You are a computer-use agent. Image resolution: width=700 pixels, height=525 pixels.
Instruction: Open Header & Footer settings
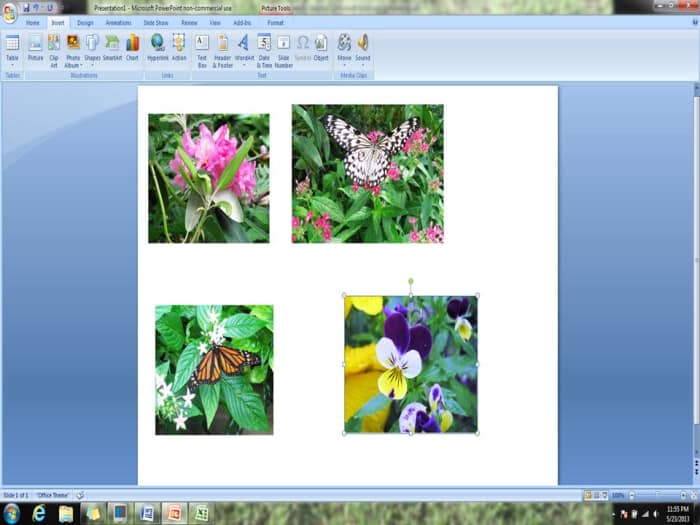coord(222,50)
